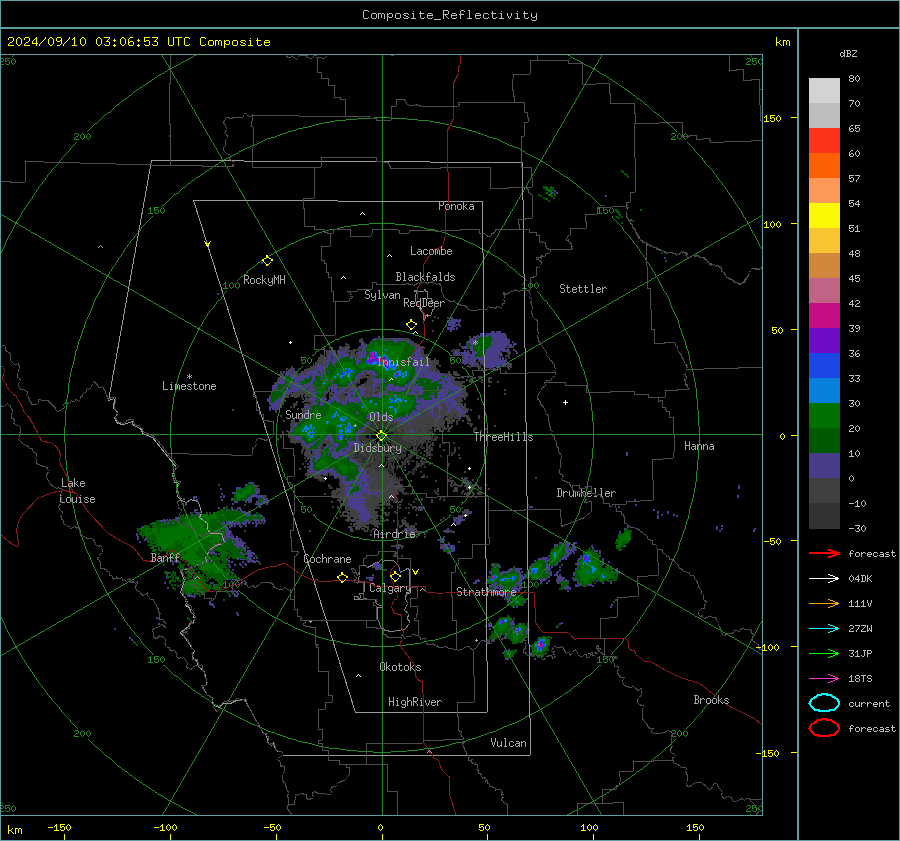Click the Strathmore town label

click(486, 592)
